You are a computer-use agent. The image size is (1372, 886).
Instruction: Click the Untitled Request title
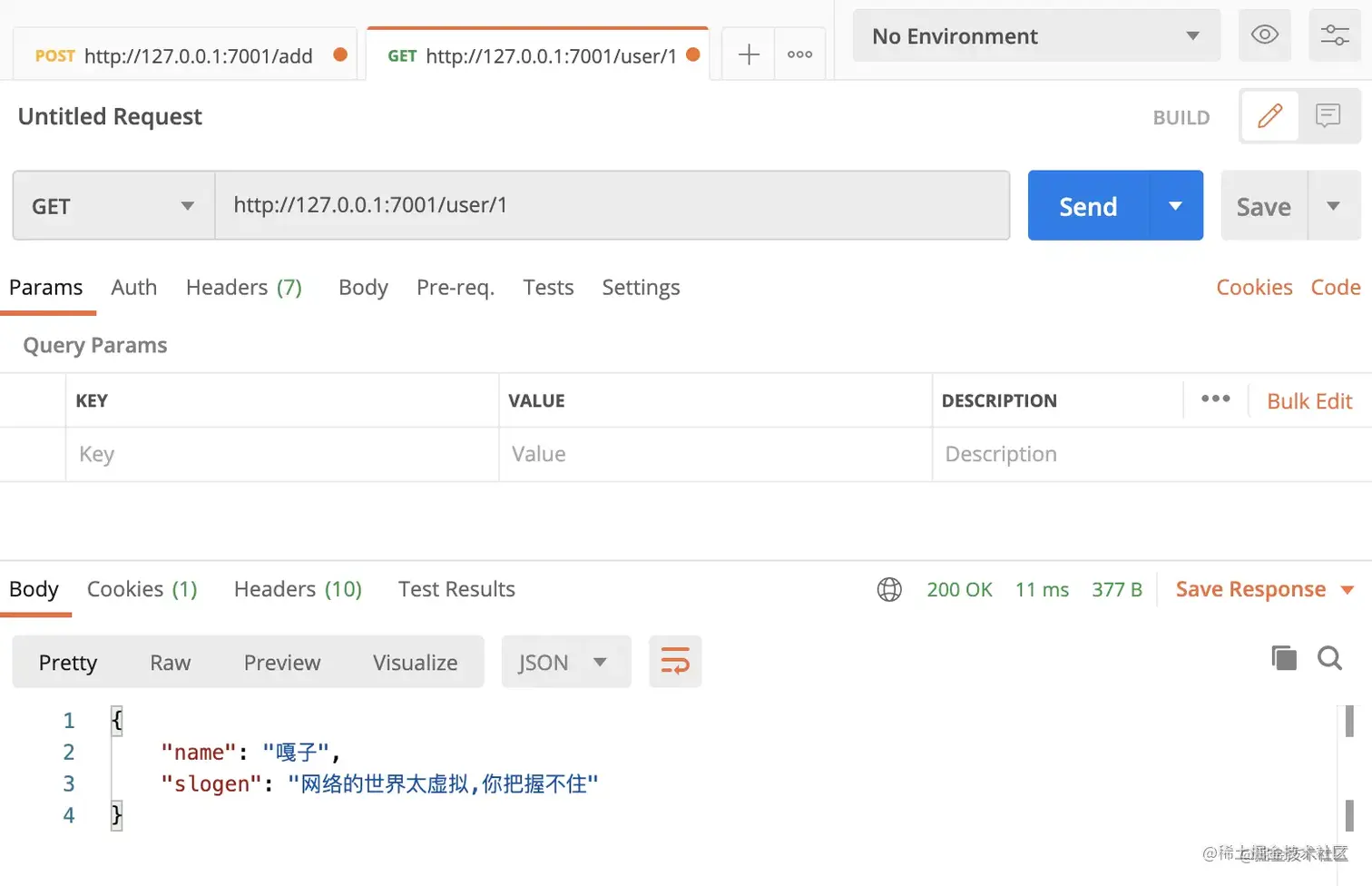[x=110, y=116]
